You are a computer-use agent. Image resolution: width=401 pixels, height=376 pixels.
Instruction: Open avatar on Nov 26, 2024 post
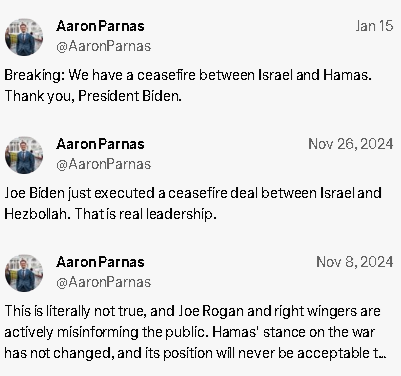[x=24, y=155]
